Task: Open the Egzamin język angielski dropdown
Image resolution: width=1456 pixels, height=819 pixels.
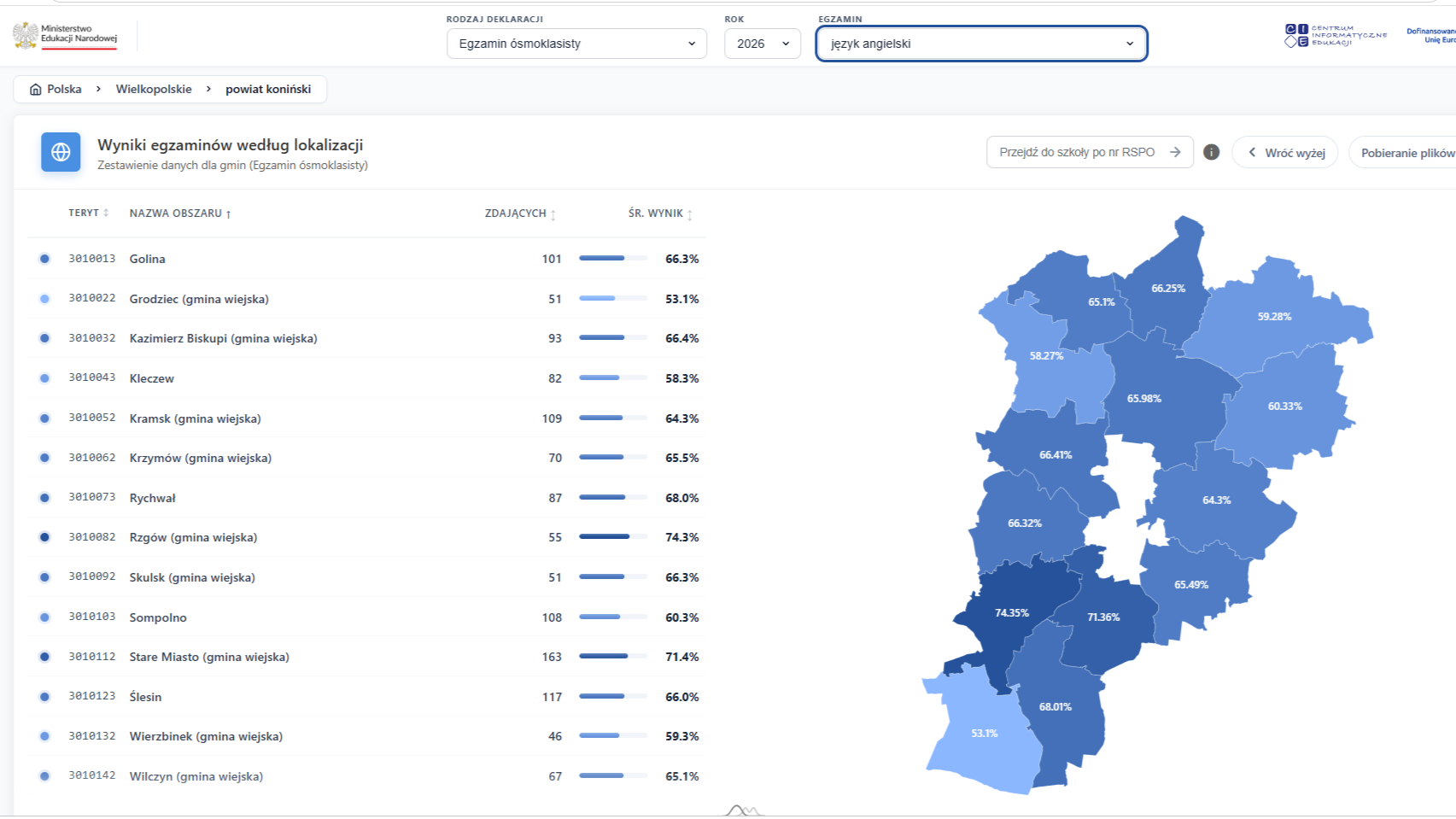Action: (981, 44)
